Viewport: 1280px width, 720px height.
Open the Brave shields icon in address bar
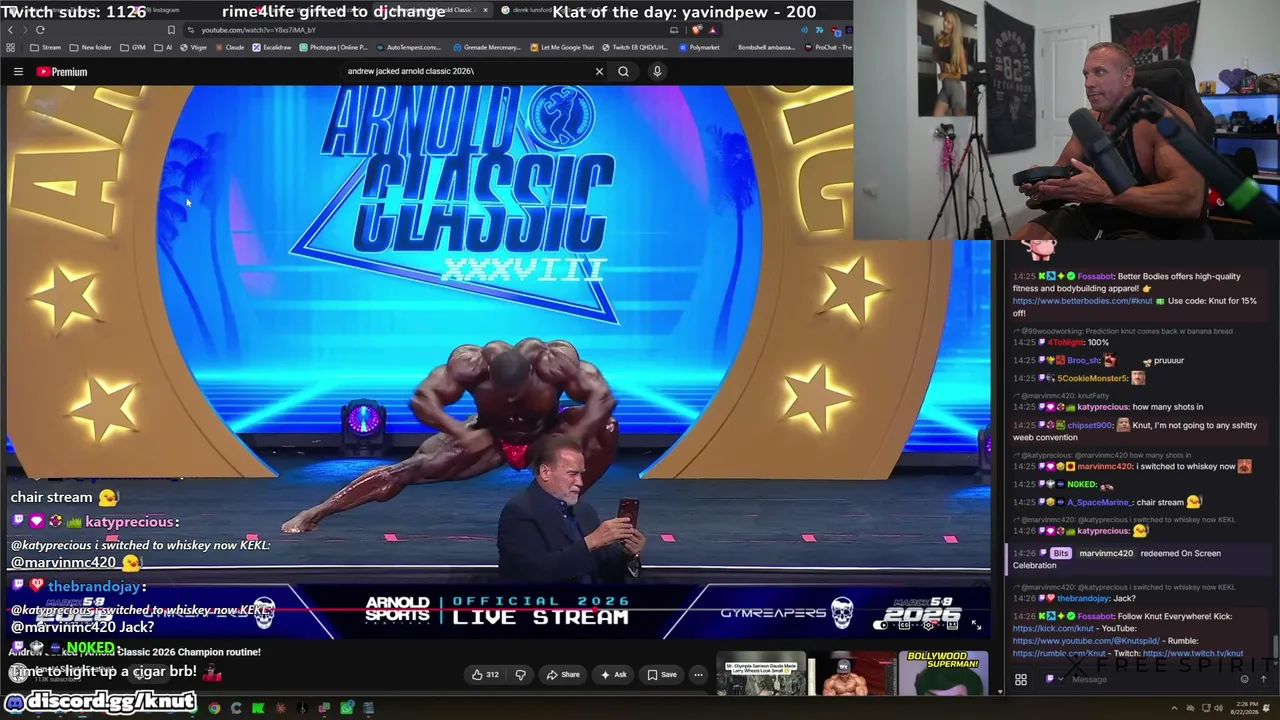[697, 30]
